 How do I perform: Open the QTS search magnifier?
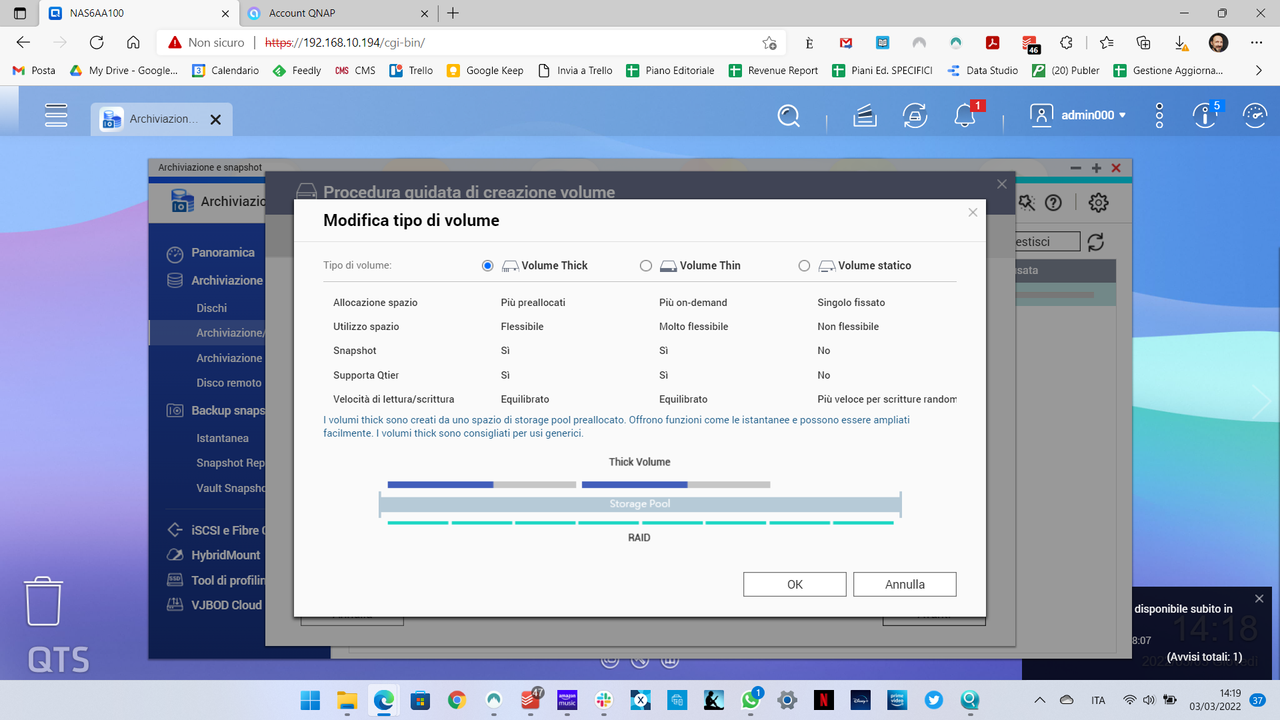pyautogui.click(x=789, y=116)
